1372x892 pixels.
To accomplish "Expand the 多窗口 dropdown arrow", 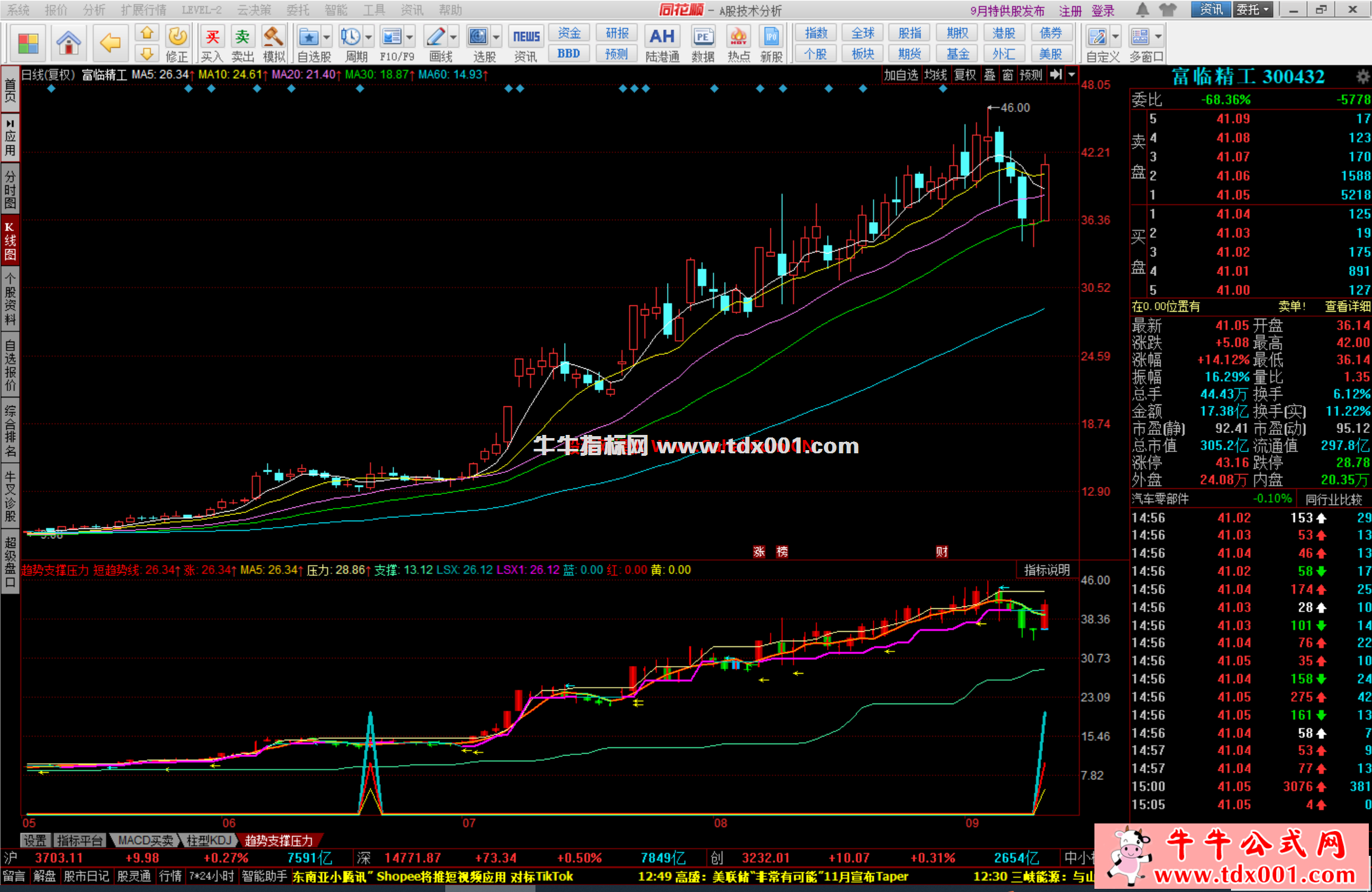I will click(1159, 37).
